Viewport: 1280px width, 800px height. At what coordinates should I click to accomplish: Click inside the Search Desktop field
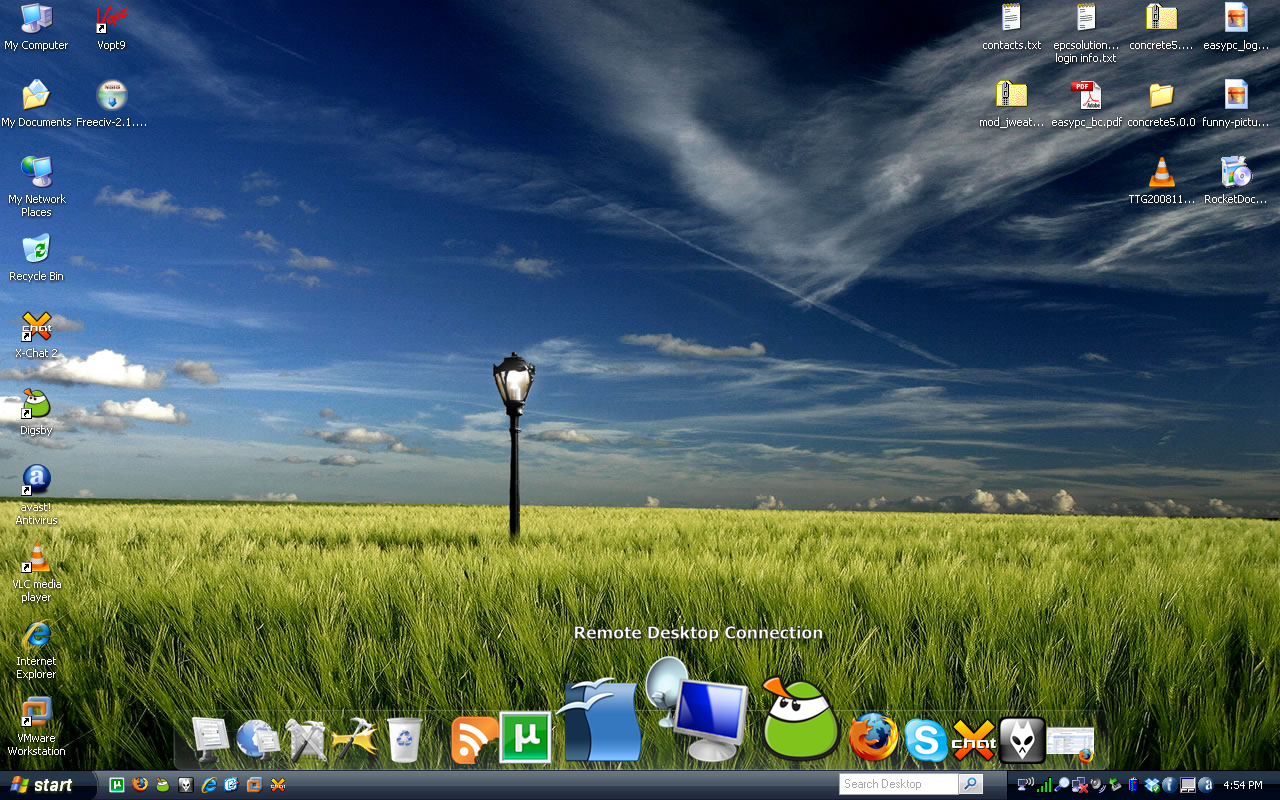(896, 784)
